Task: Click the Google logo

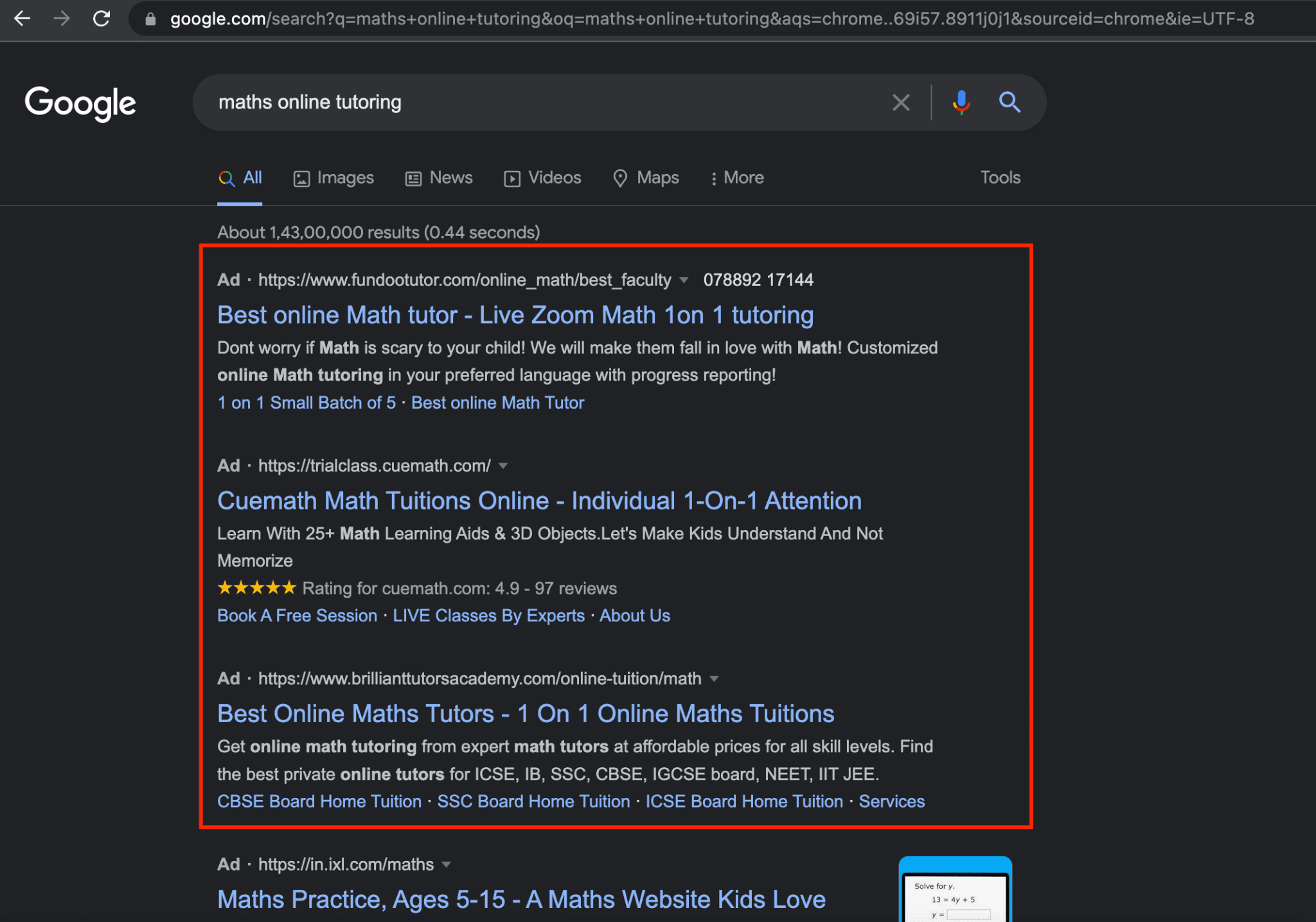Action: pos(80,103)
